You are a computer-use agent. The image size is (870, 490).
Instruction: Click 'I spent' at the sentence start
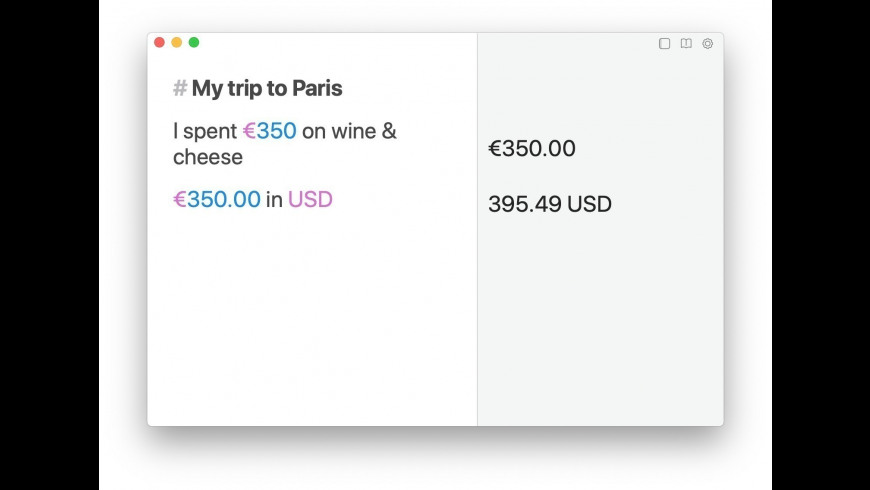pyautogui.click(x=205, y=131)
